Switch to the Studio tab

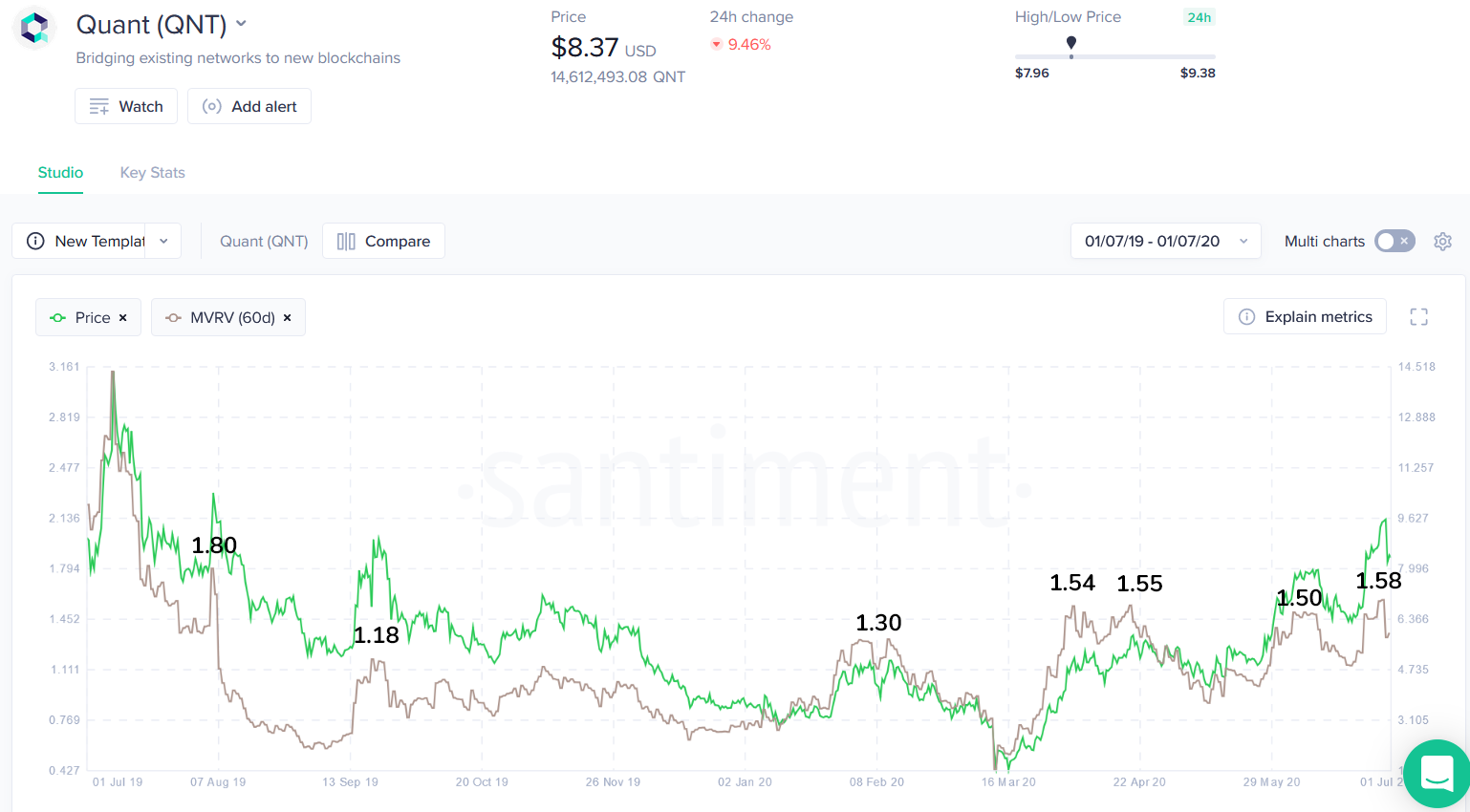(60, 173)
